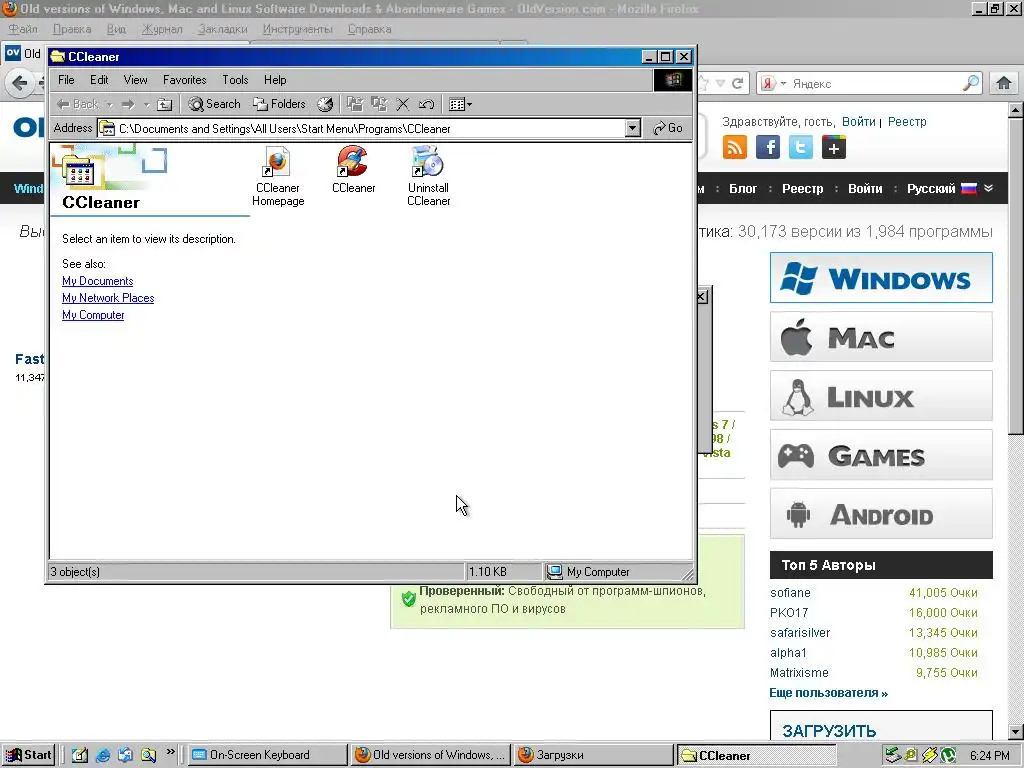Image resolution: width=1024 pixels, height=768 pixels.
Task: Click the plus share icon
Action: click(834, 147)
